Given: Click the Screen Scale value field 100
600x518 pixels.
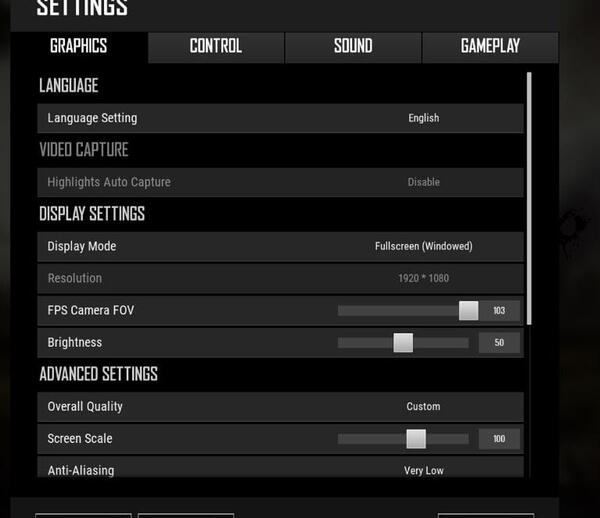Looking at the screenshot, I should coord(499,438).
